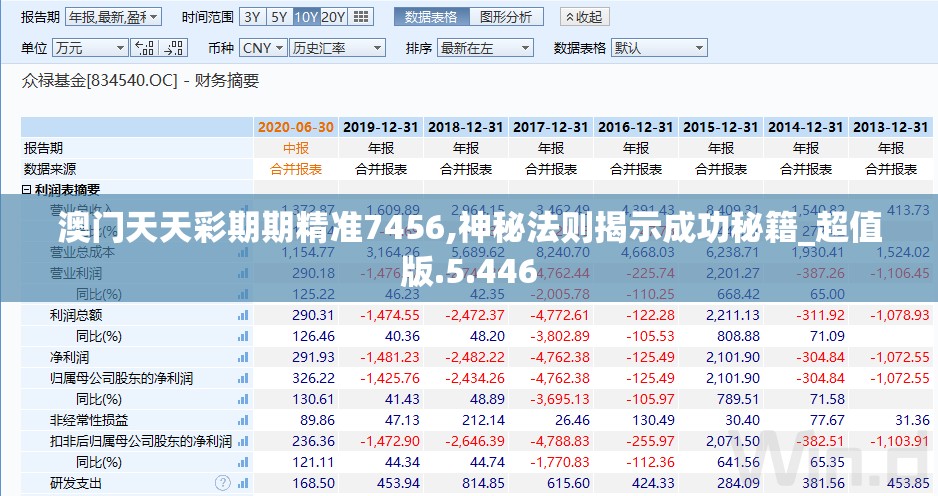Open chart icon in 同比 row showing 126.46
Viewport: 938px width, 496px height.
(243, 336)
